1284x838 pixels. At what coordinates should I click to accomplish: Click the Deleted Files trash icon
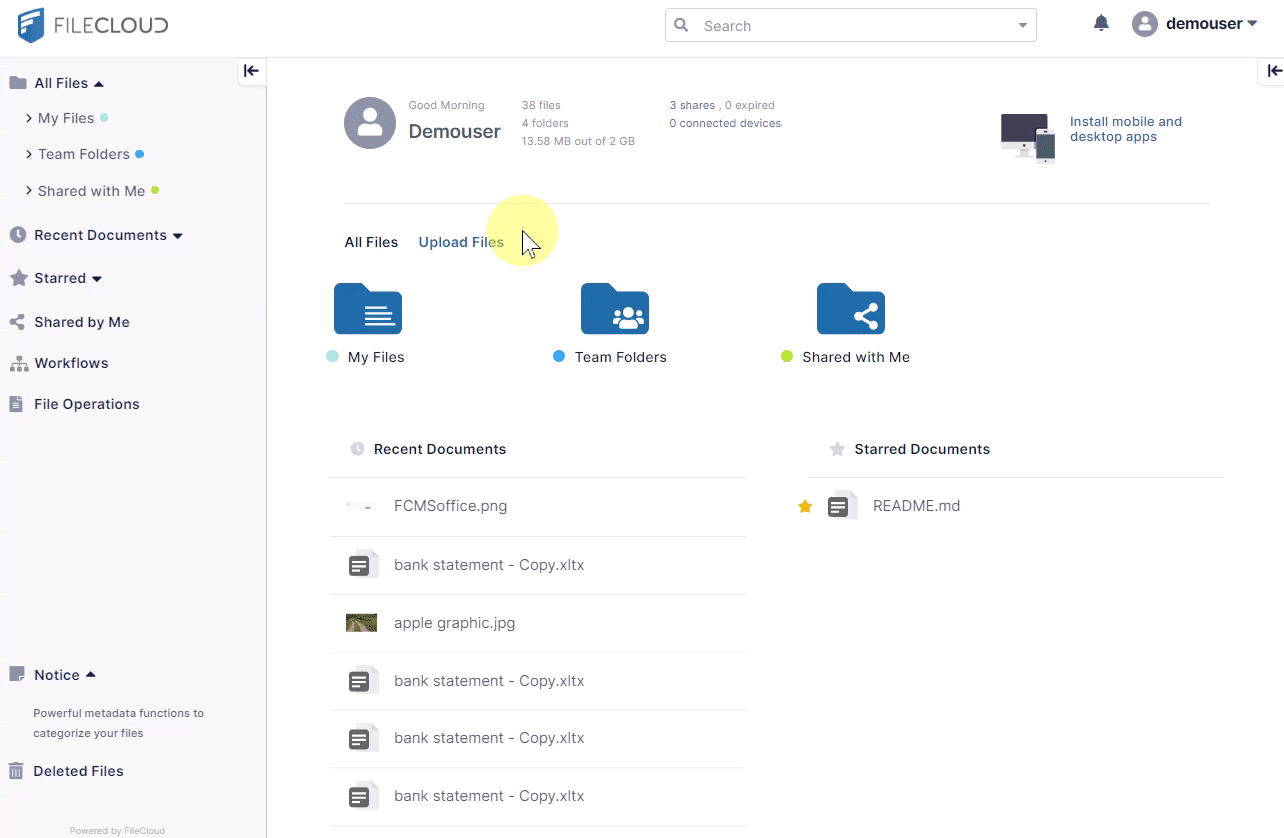tap(16, 771)
